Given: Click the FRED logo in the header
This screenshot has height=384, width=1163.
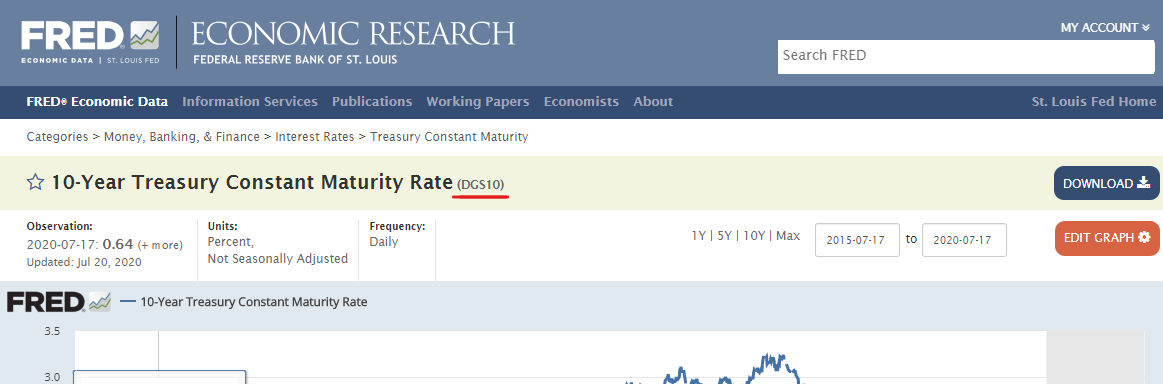Looking at the screenshot, I should (90, 42).
